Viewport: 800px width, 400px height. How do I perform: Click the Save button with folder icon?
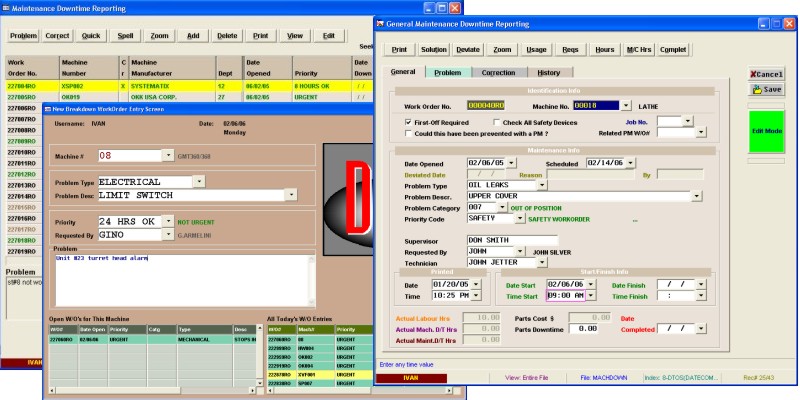tap(766, 89)
